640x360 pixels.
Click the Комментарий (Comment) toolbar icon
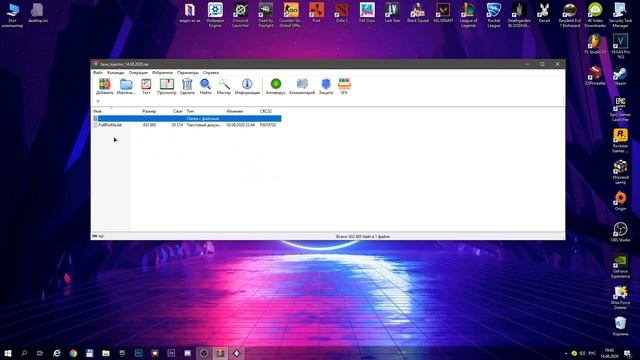click(302, 87)
